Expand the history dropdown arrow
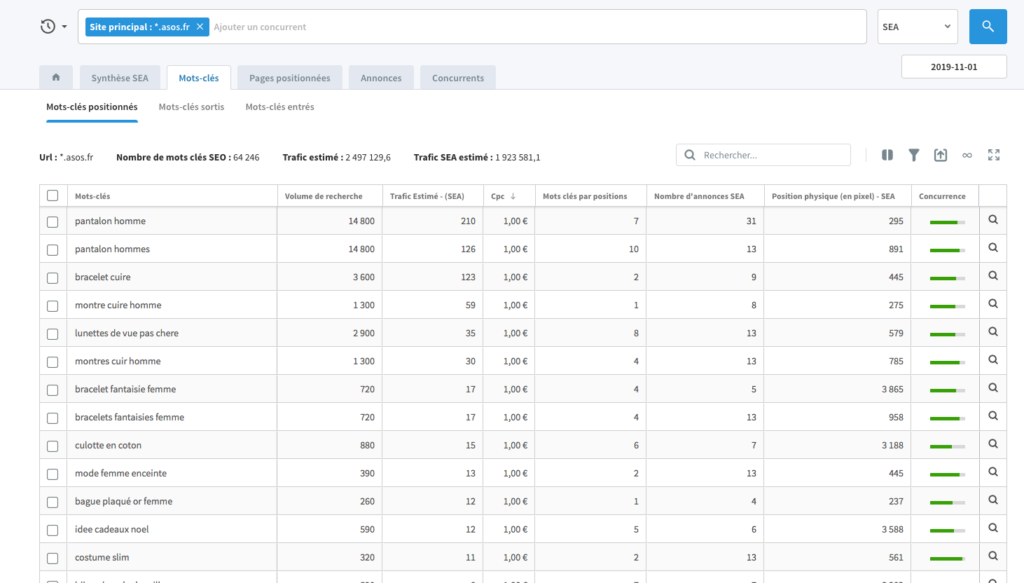 point(64,27)
